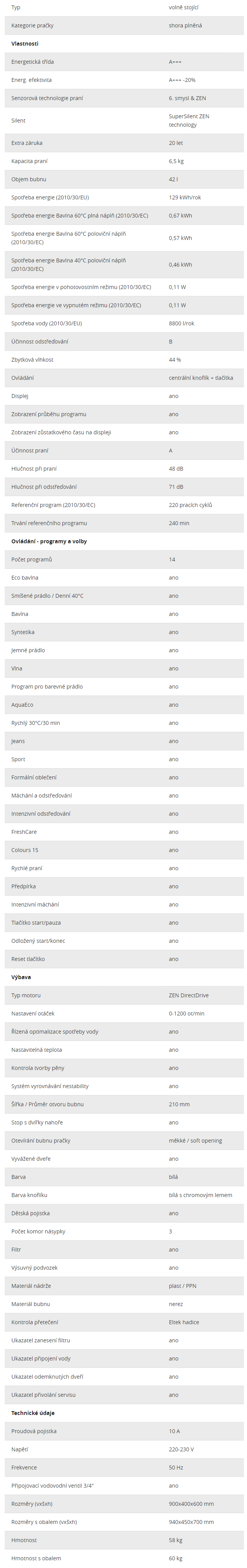Select the FreshCare row label
The height and width of the screenshot is (1568, 247).
24,832
